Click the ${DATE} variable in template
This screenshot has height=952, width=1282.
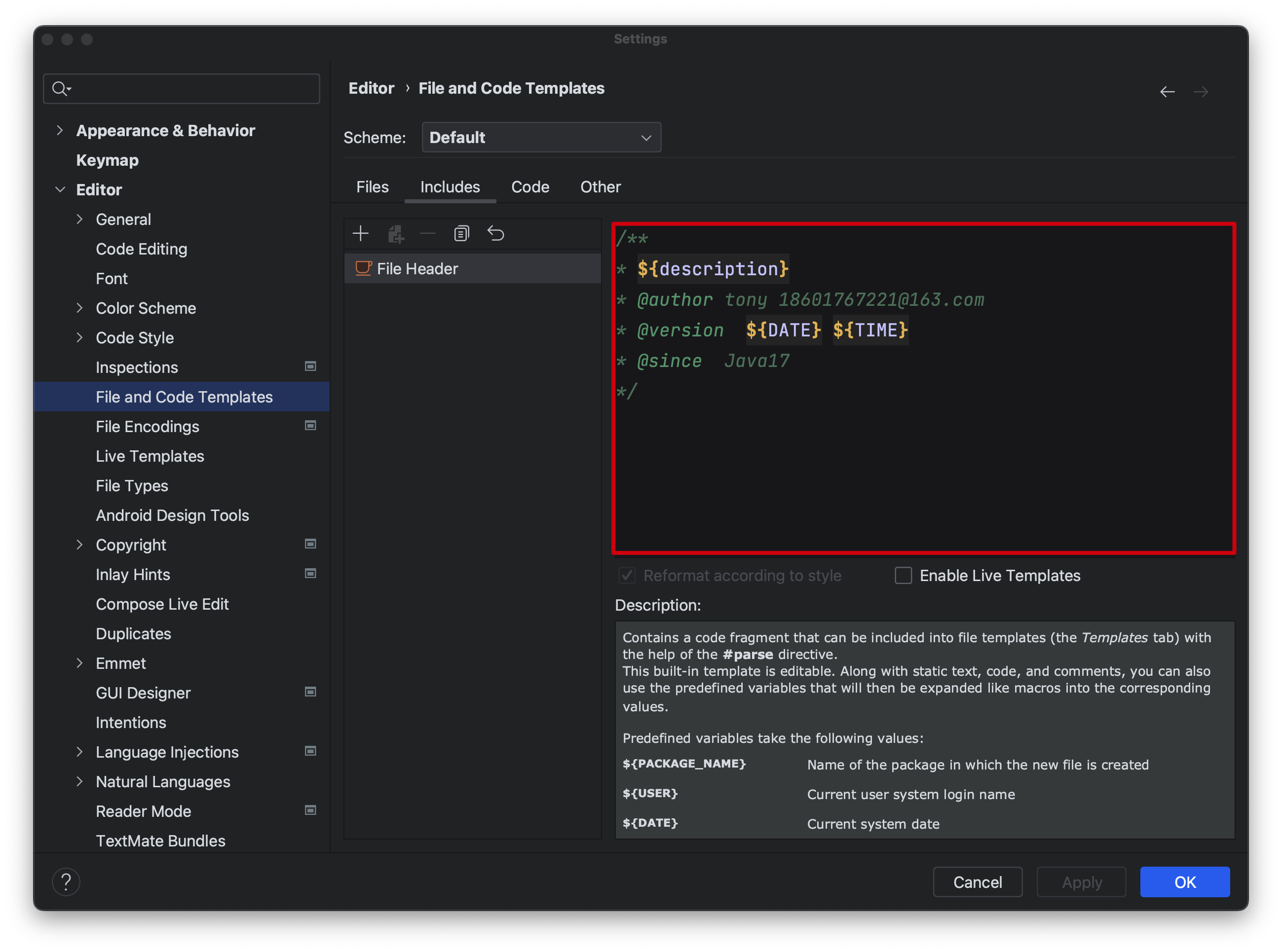point(784,330)
